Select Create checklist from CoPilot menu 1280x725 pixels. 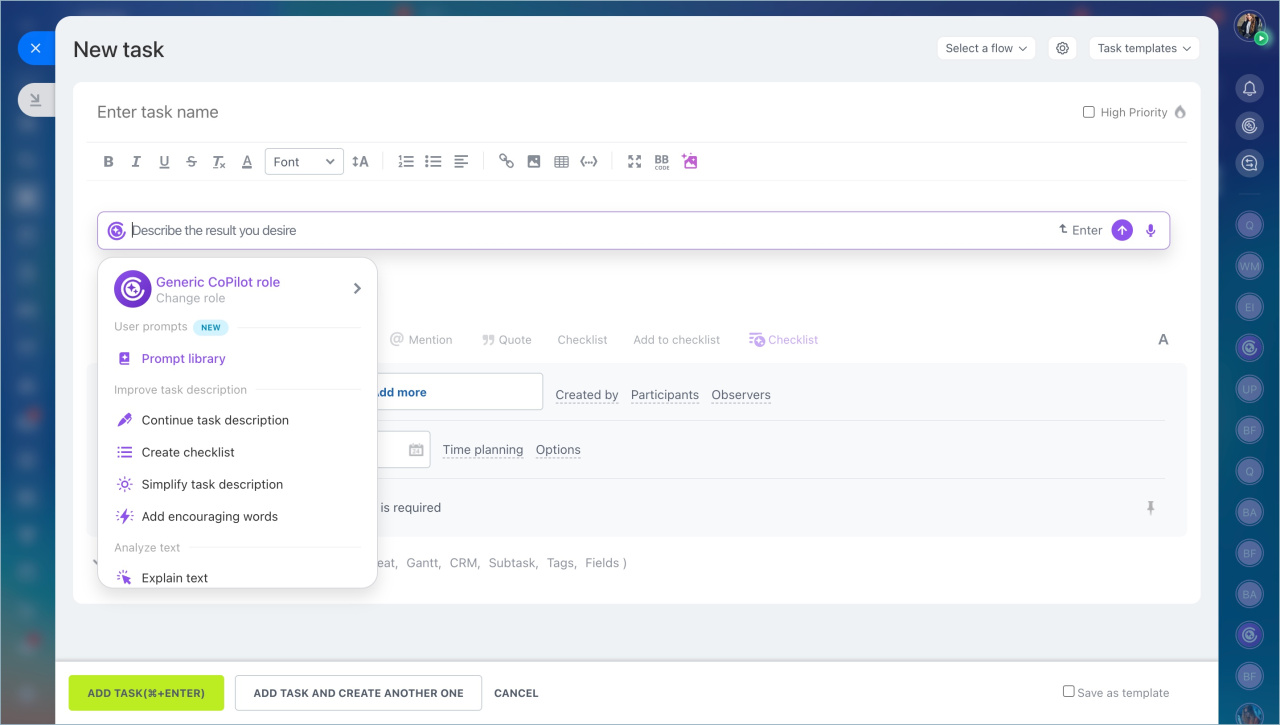188,452
